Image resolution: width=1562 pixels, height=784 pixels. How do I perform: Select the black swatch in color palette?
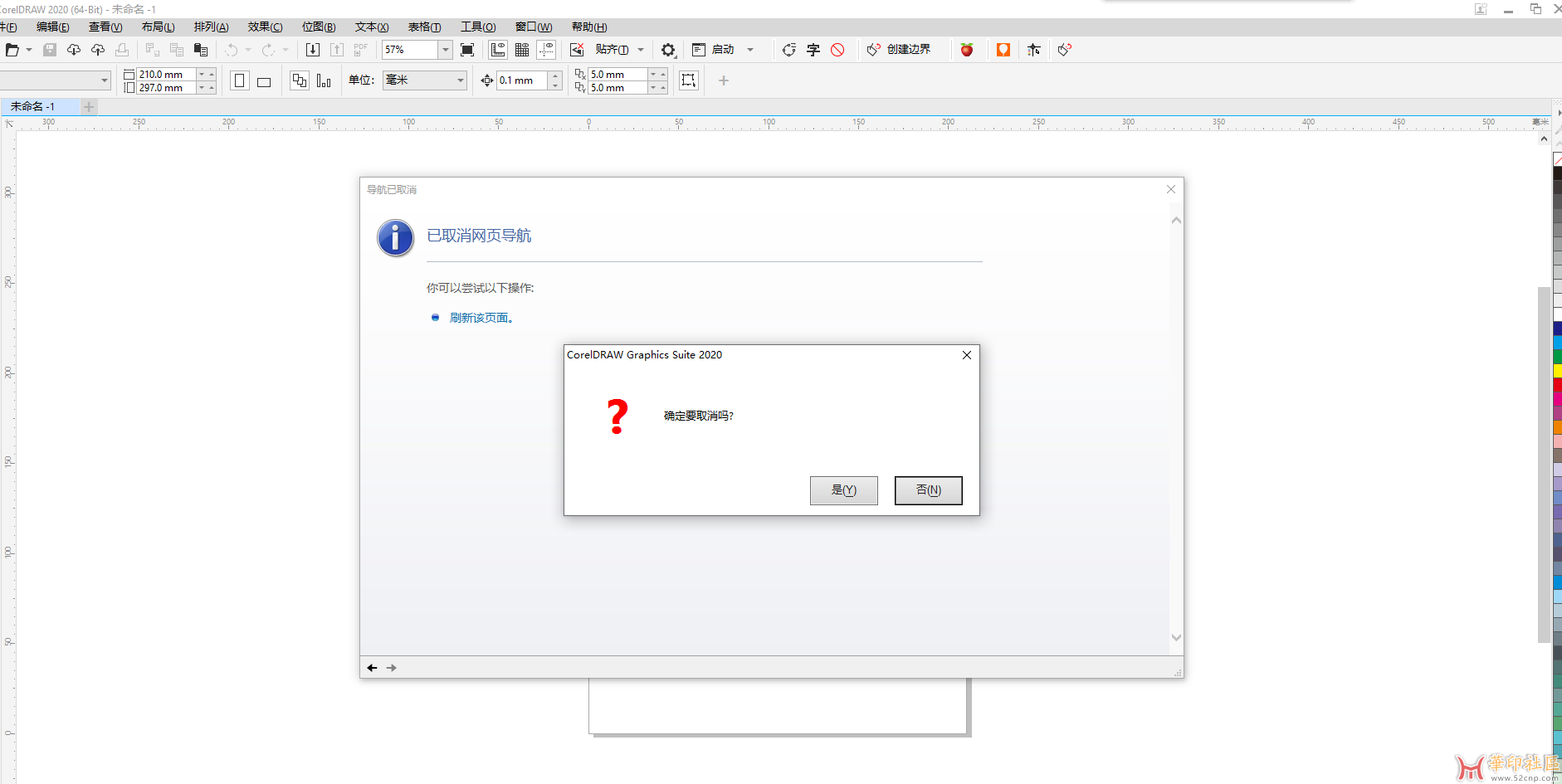tap(1558, 173)
